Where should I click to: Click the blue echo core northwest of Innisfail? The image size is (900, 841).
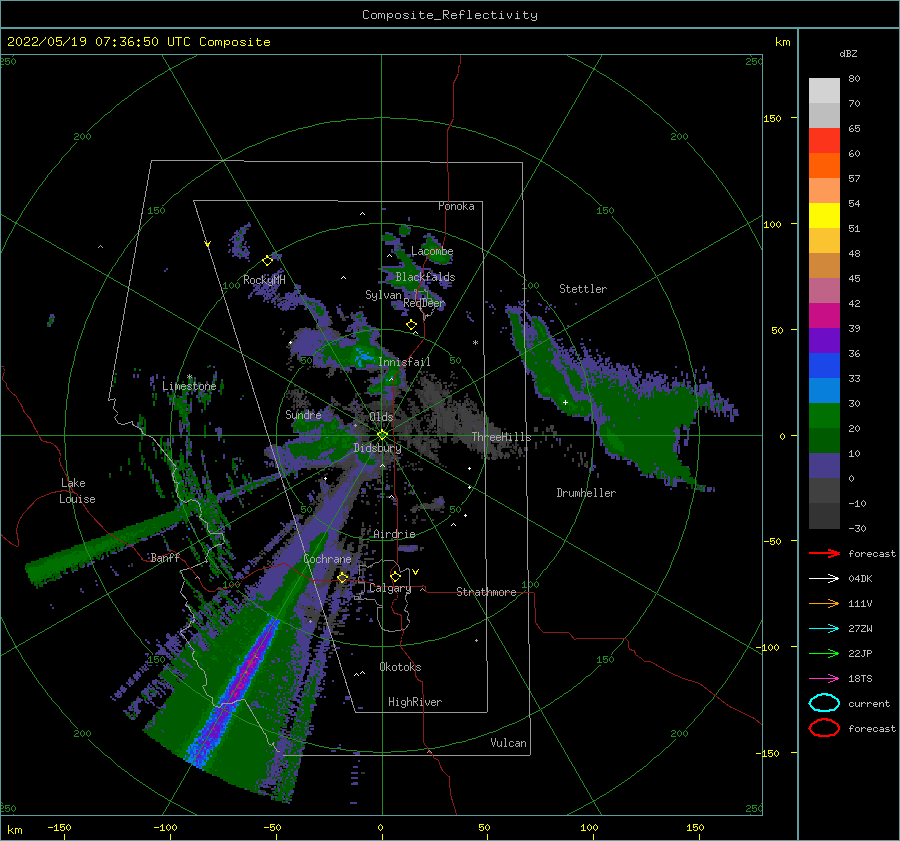click(363, 357)
